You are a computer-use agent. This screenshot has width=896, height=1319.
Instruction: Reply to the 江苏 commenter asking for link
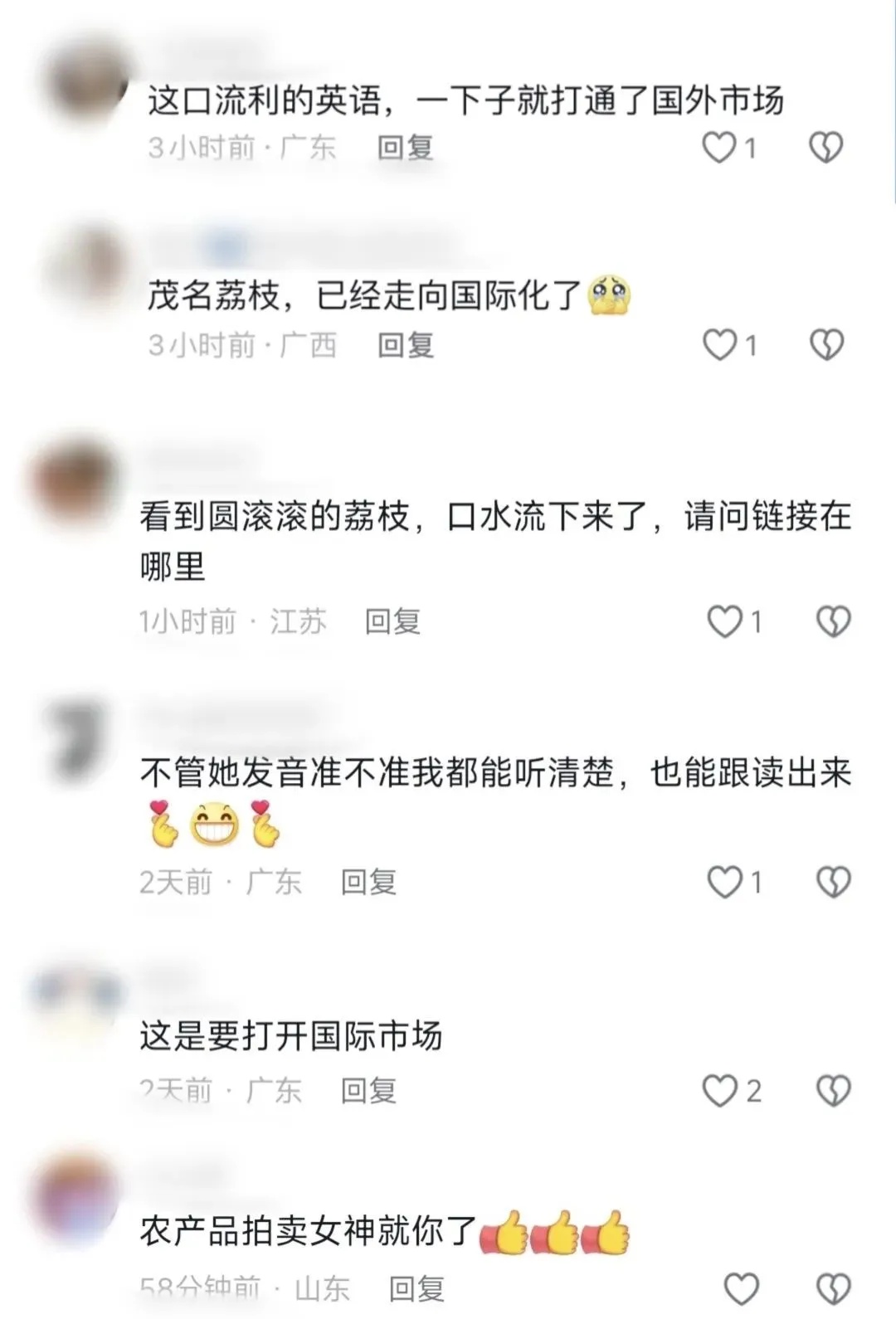(x=393, y=621)
